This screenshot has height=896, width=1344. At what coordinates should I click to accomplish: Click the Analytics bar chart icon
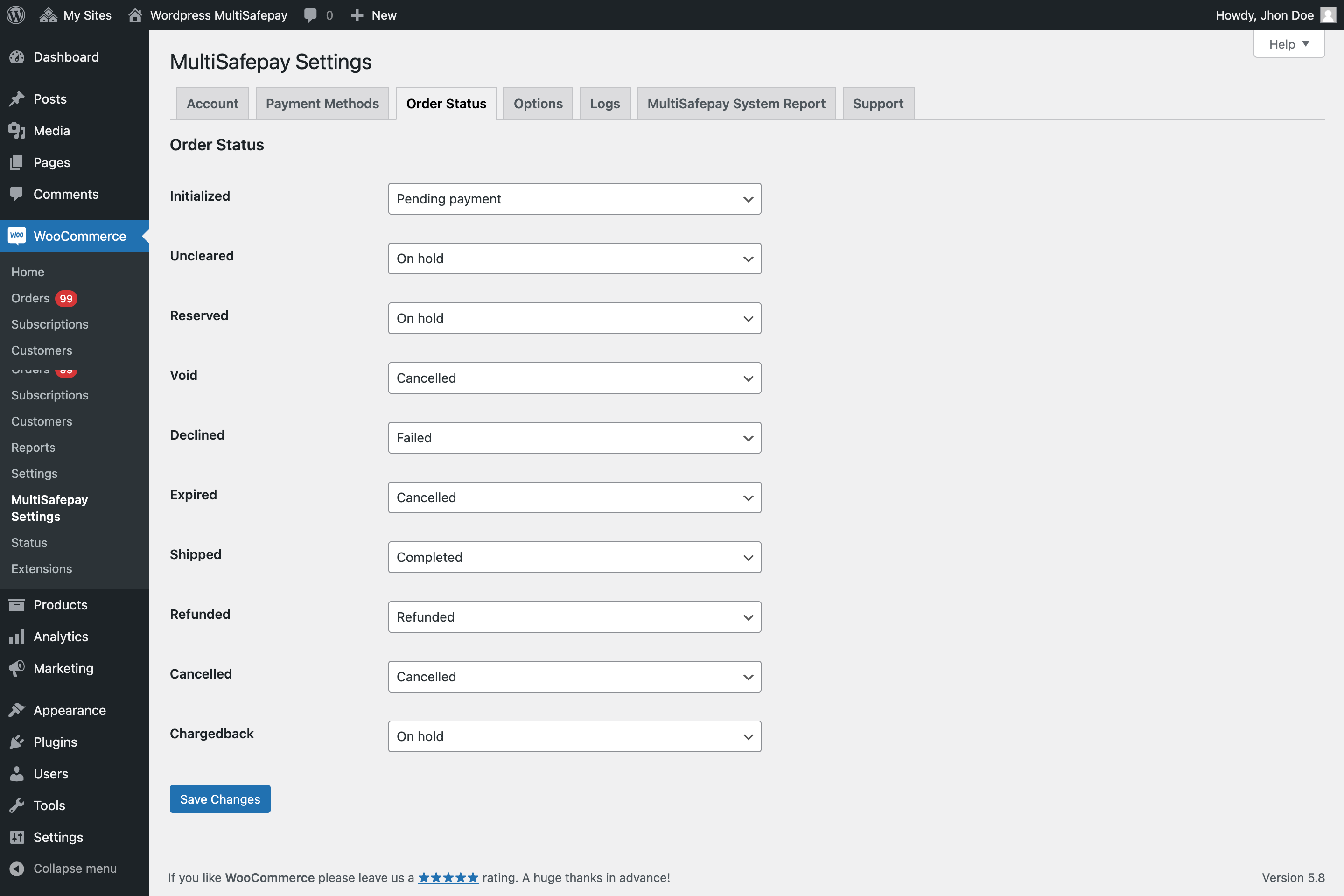[17, 637]
